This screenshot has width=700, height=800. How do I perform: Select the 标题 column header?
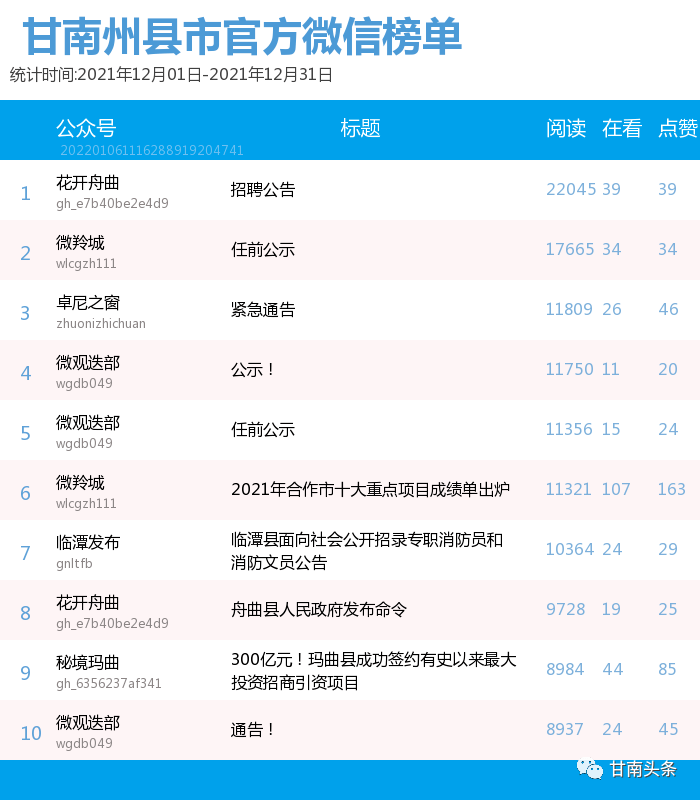(360, 128)
